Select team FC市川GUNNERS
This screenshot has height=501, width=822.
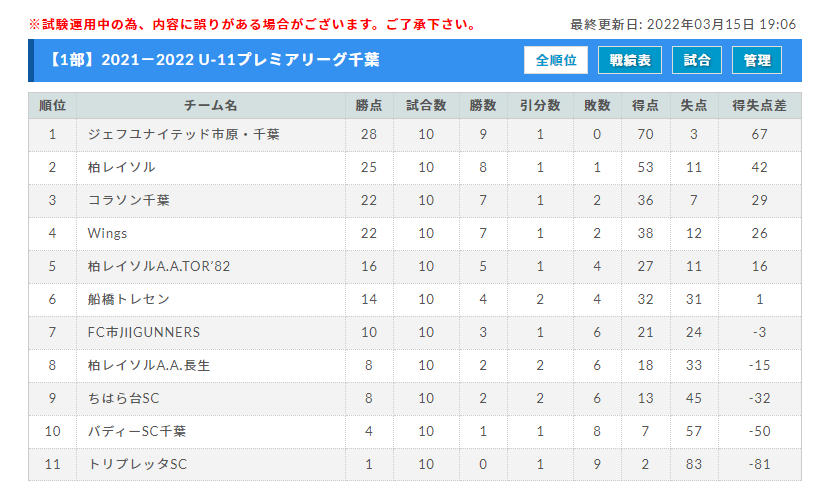tap(144, 332)
